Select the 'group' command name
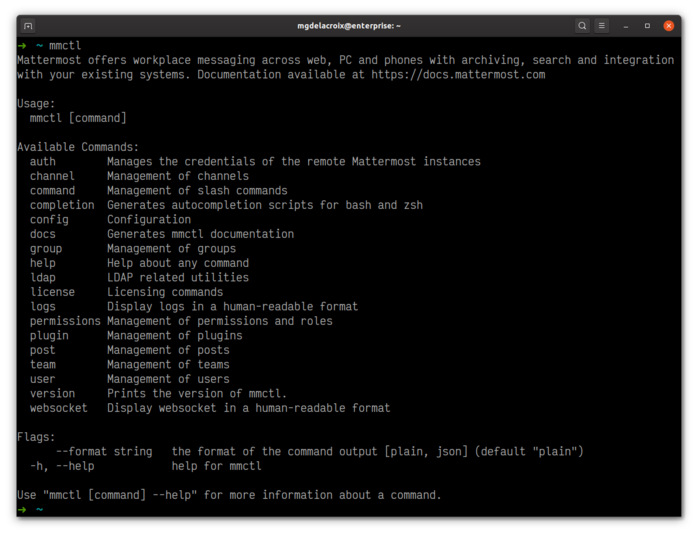This screenshot has width=700, height=537. (46, 249)
